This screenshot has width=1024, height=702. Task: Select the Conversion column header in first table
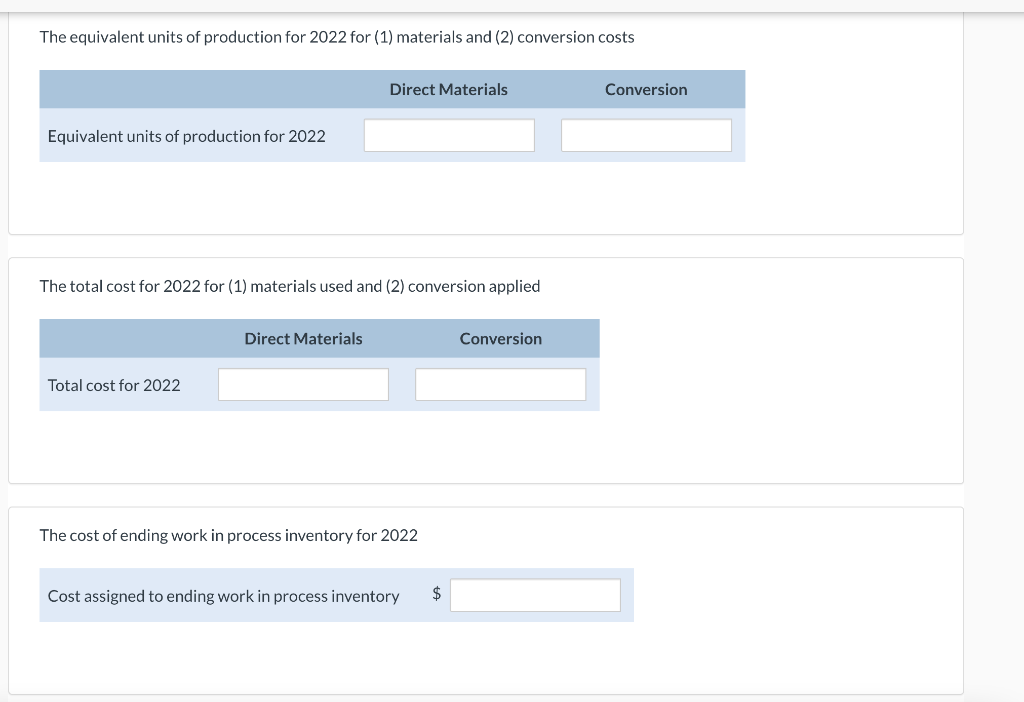point(646,89)
